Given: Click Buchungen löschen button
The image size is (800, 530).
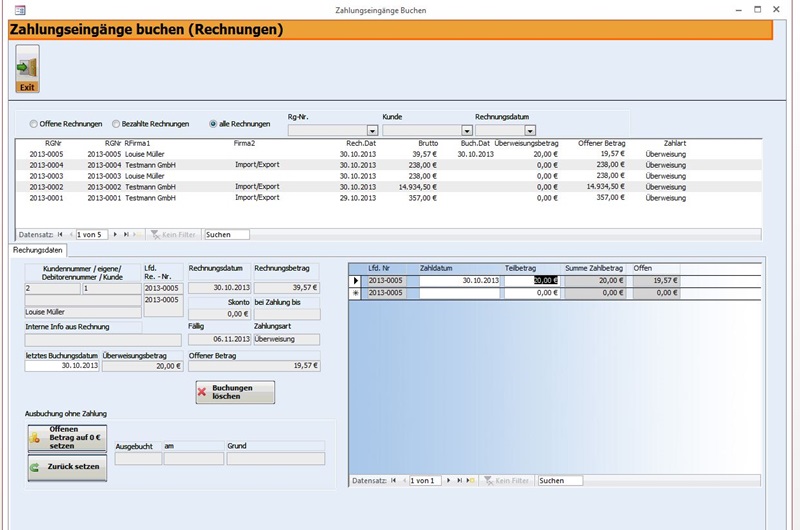Looking at the screenshot, I should coord(235,392).
